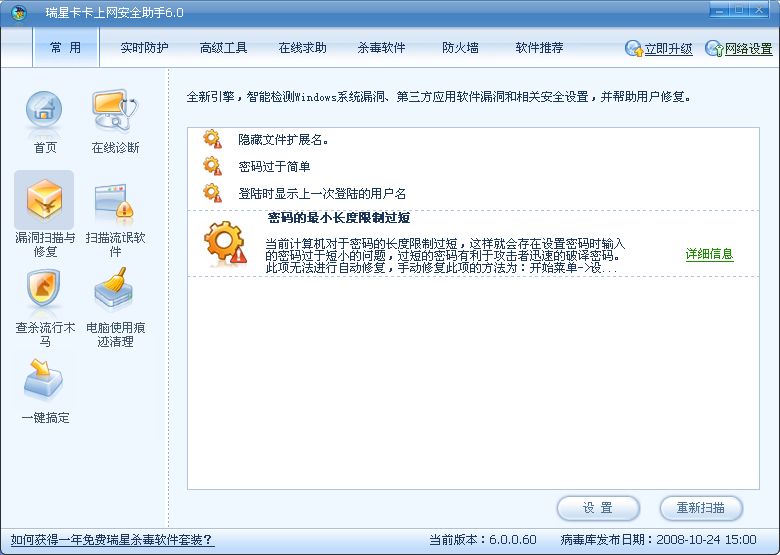
Task: Click the 瑞星卡卡上网安全助手6.0 window title
Action: [114, 12]
